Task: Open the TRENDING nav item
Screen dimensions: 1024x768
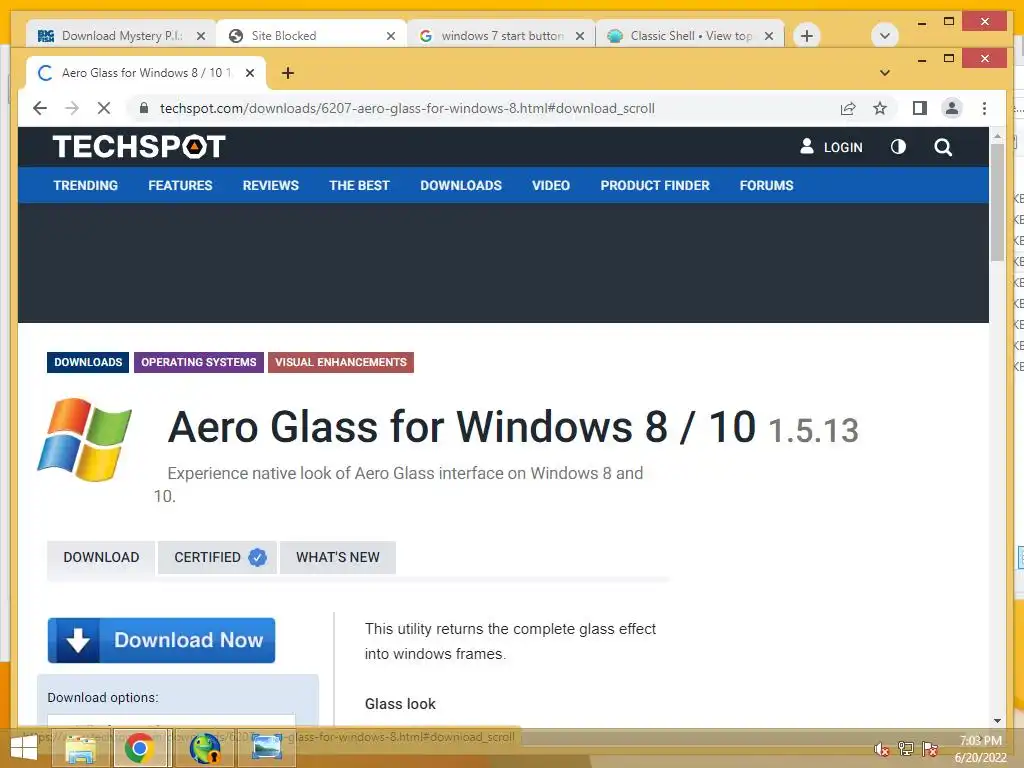Action: click(x=86, y=185)
